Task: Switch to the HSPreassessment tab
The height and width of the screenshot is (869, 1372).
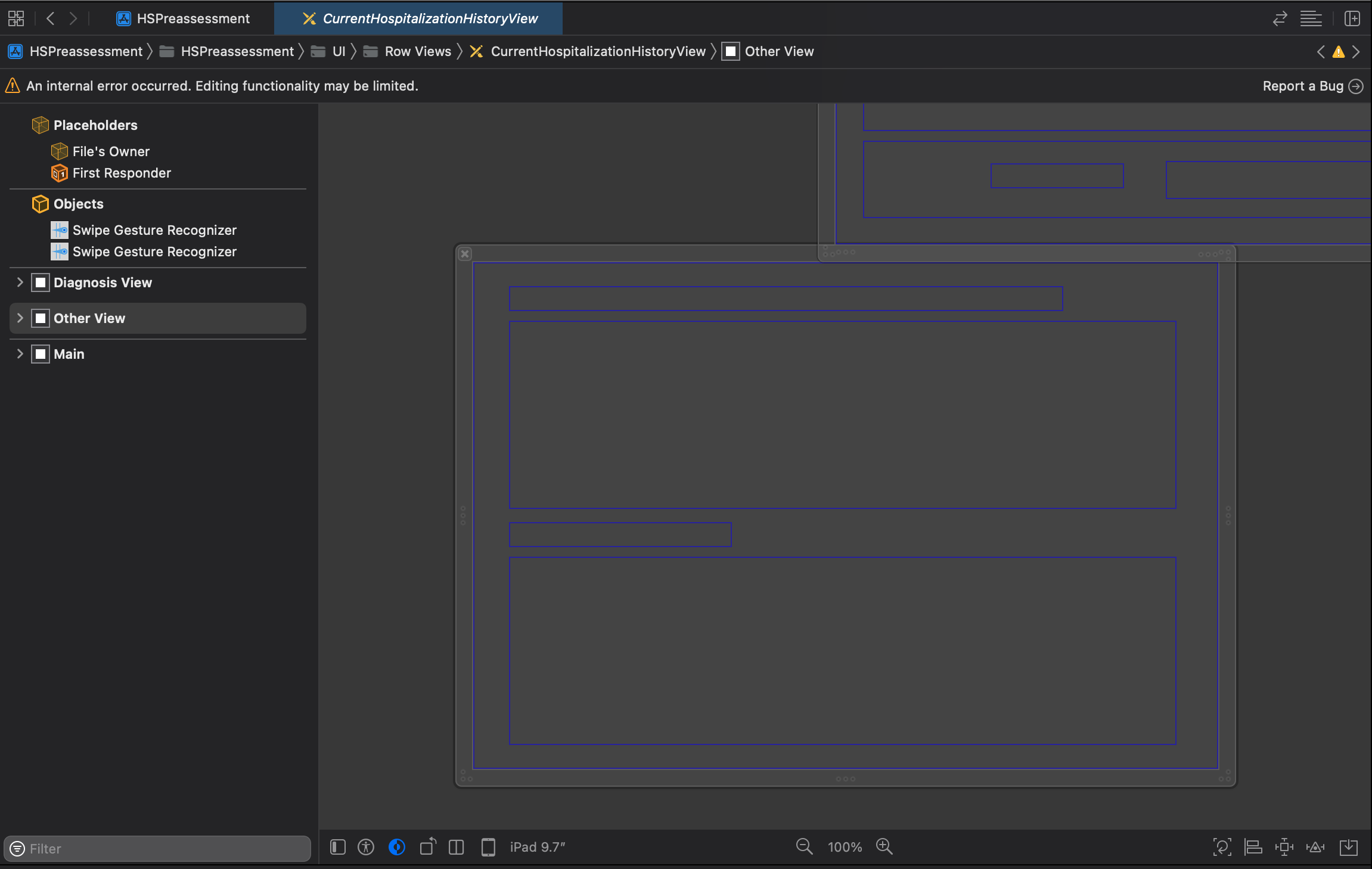Action: click(x=184, y=18)
